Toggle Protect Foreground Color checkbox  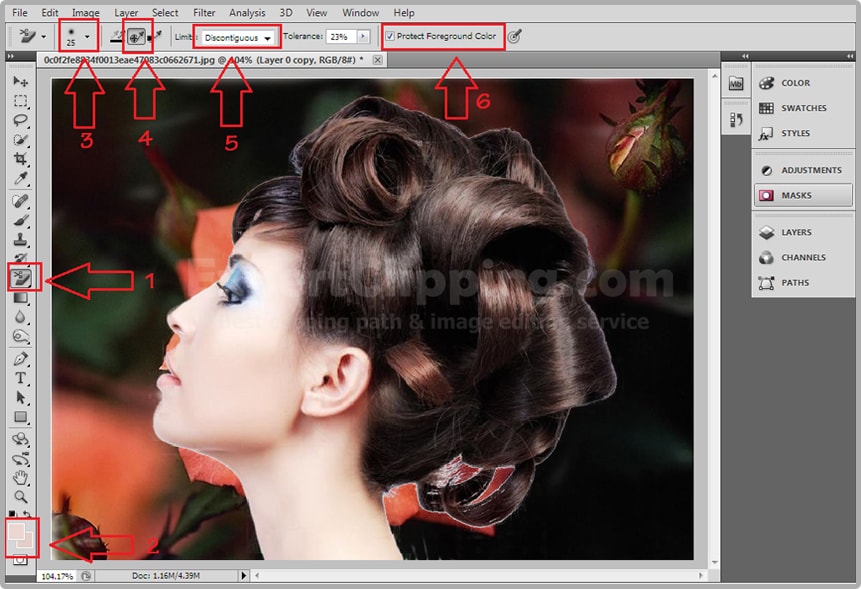pyautogui.click(x=390, y=37)
